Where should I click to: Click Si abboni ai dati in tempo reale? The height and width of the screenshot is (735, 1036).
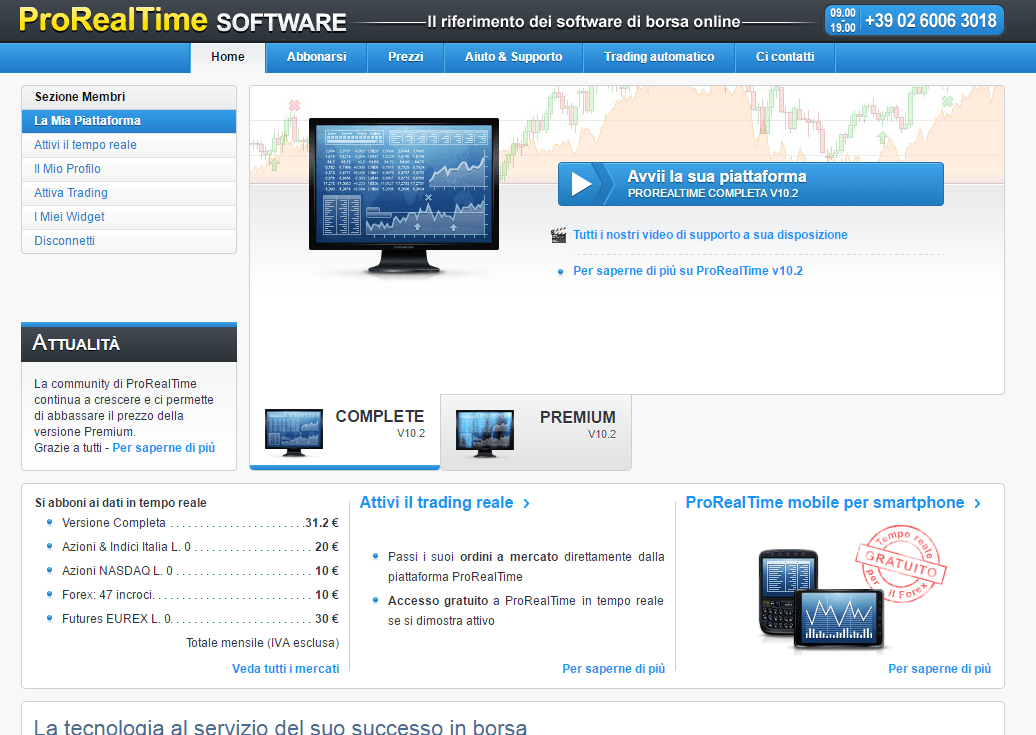tap(121, 503)
